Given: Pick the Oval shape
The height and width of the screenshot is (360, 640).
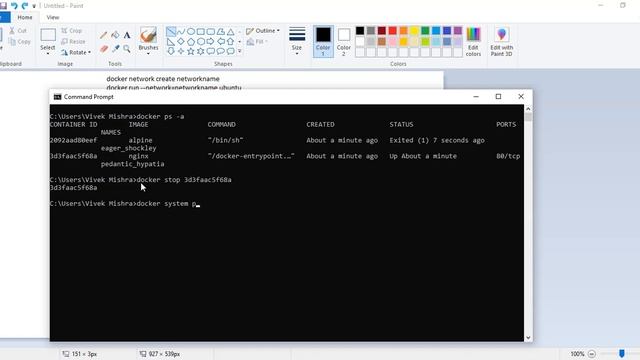Looking at the screenshot, I should point(191,31).
